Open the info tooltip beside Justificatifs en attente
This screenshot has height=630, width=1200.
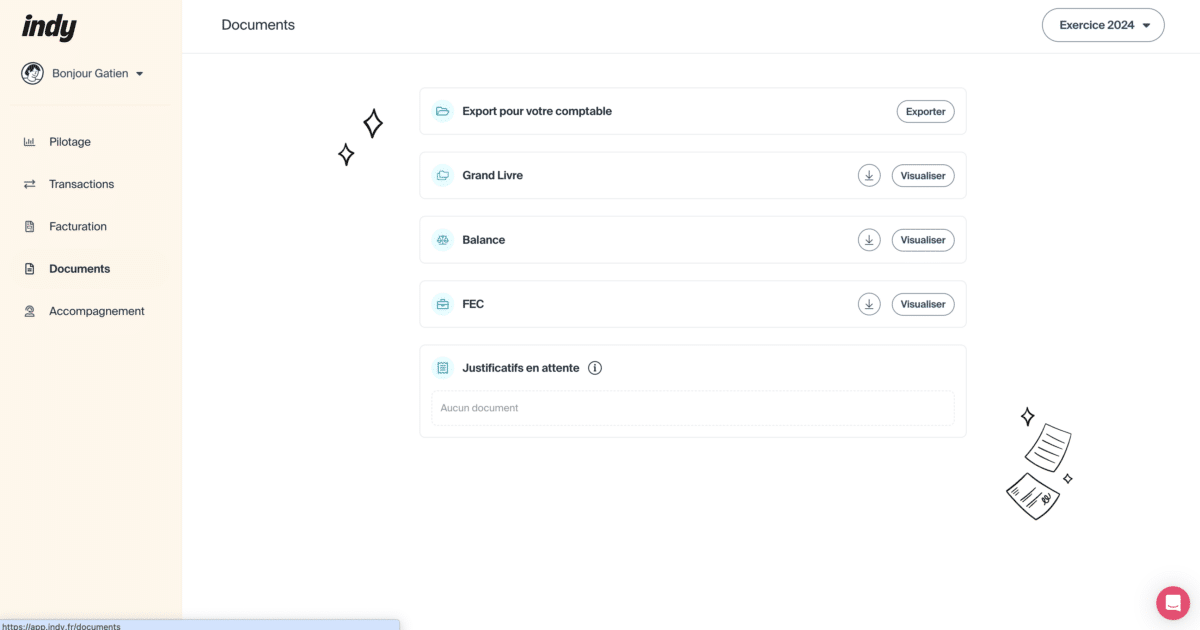pyautogui.click(x=595, y=367)
